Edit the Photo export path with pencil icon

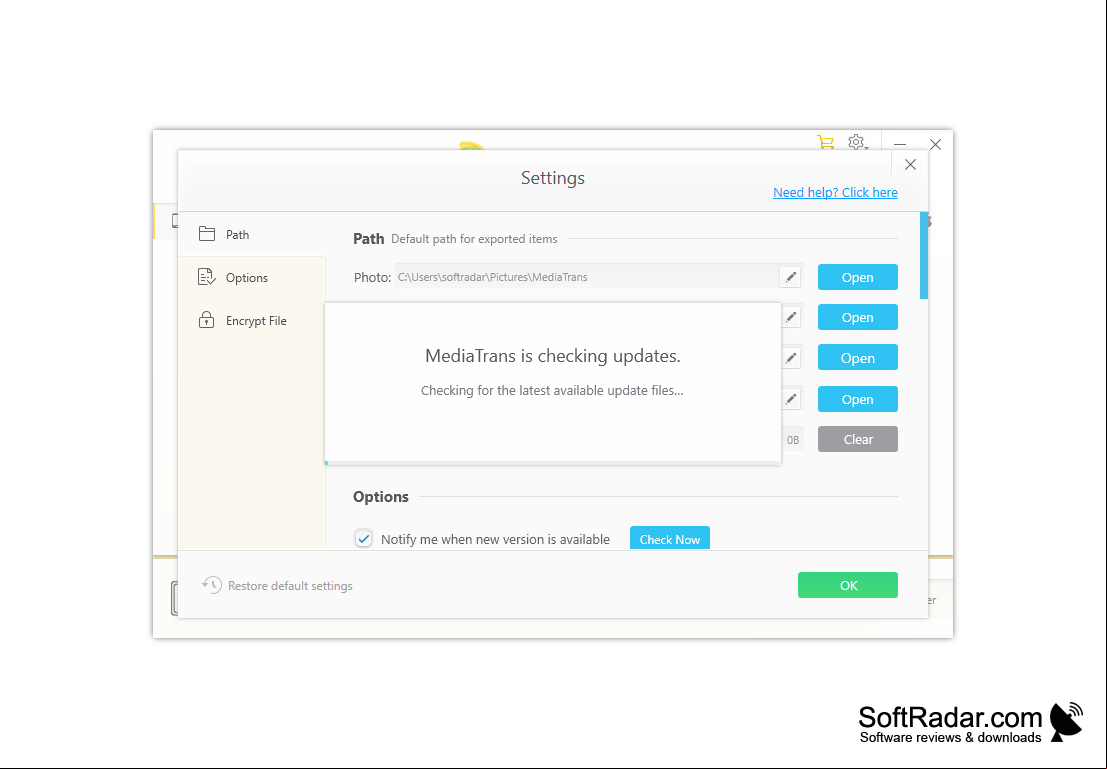[x=791, y=278]
